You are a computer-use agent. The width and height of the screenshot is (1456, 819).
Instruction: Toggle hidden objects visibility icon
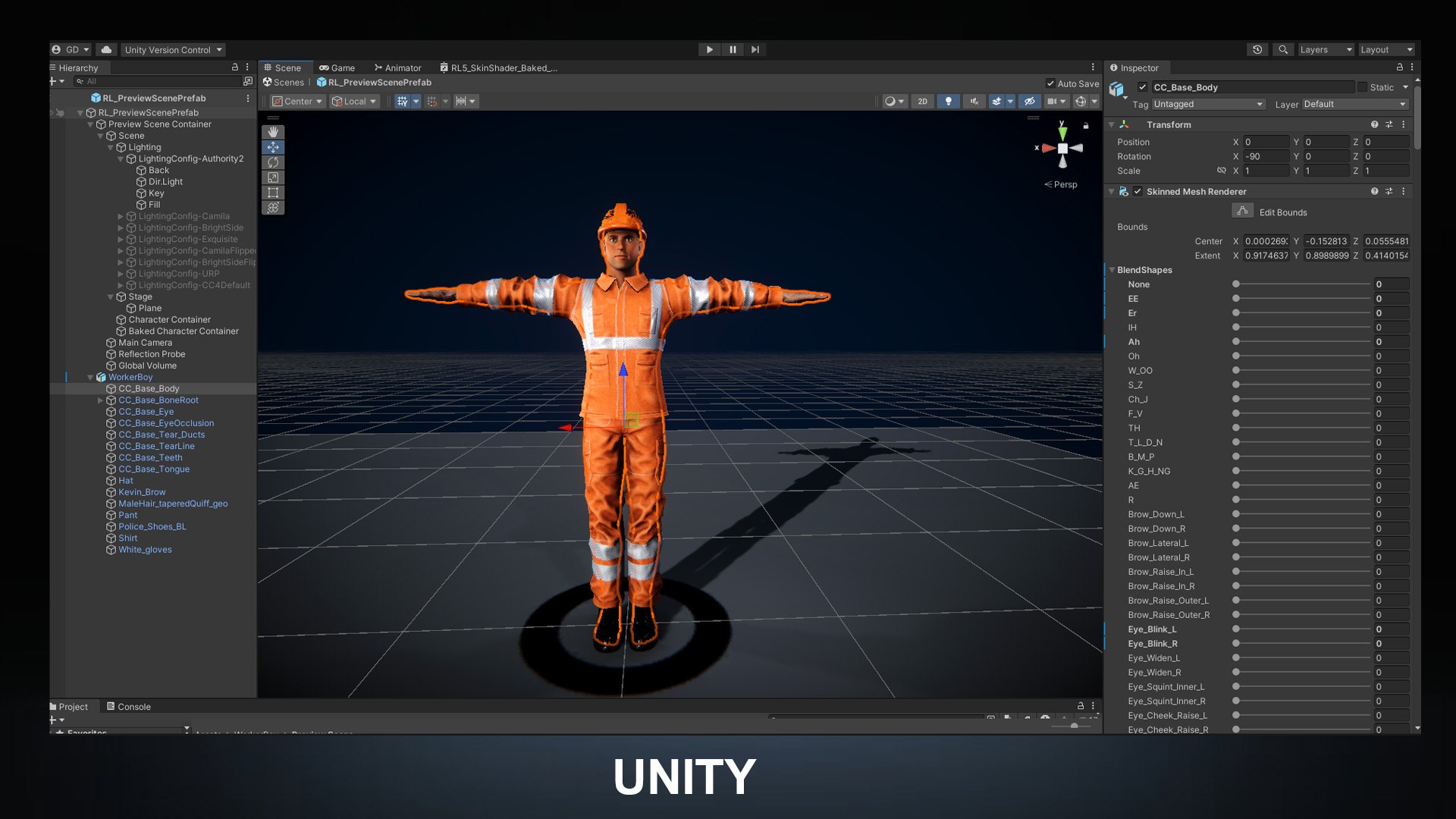(1029, 101)
